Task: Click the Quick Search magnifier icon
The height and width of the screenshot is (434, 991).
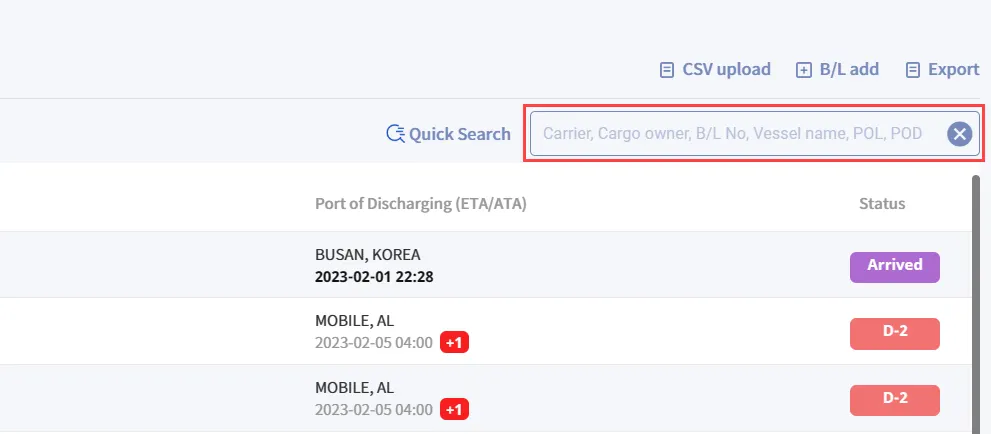Action: click(x=396, y=134)
